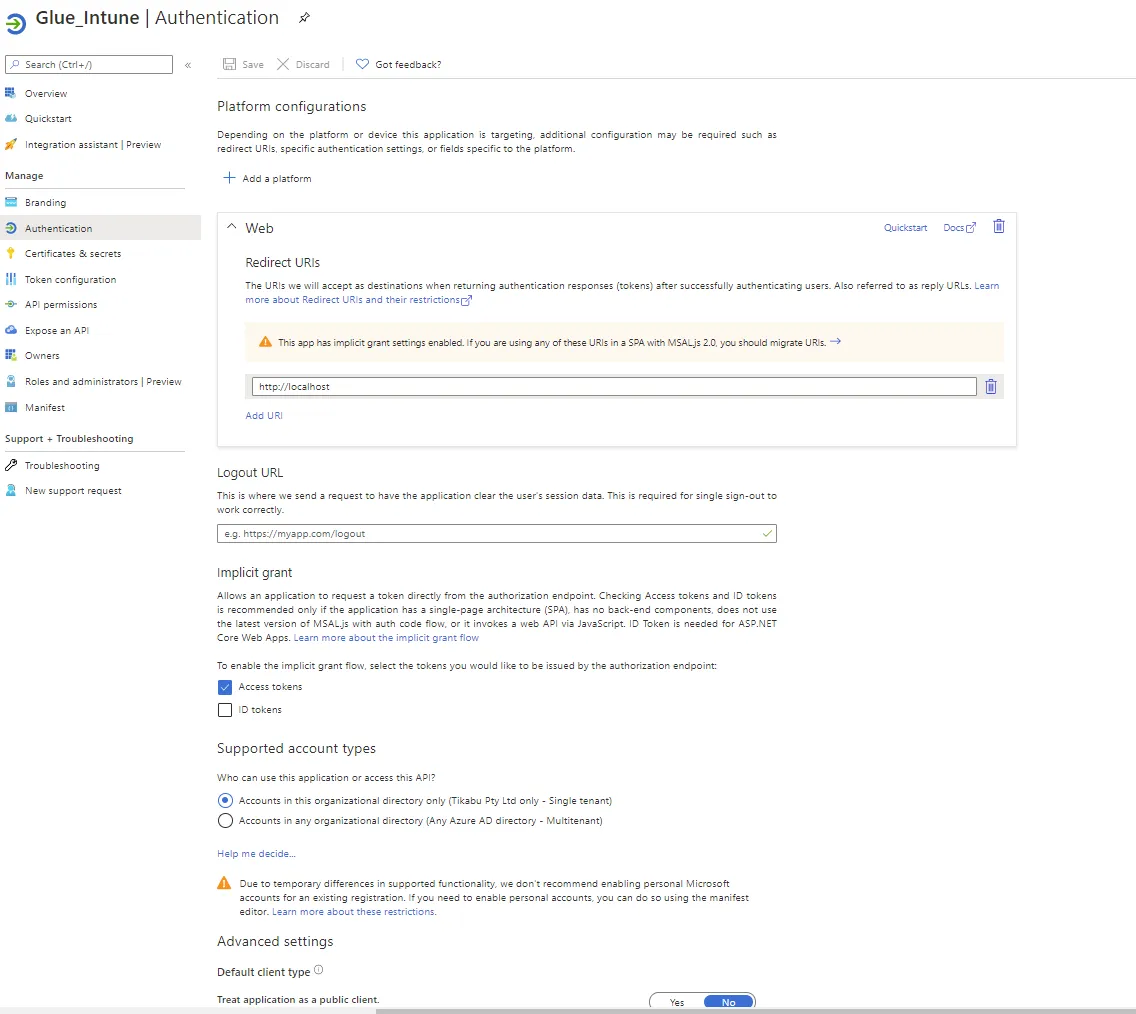Click the Save button
Screen dimensions: 1136x1014
242,64
